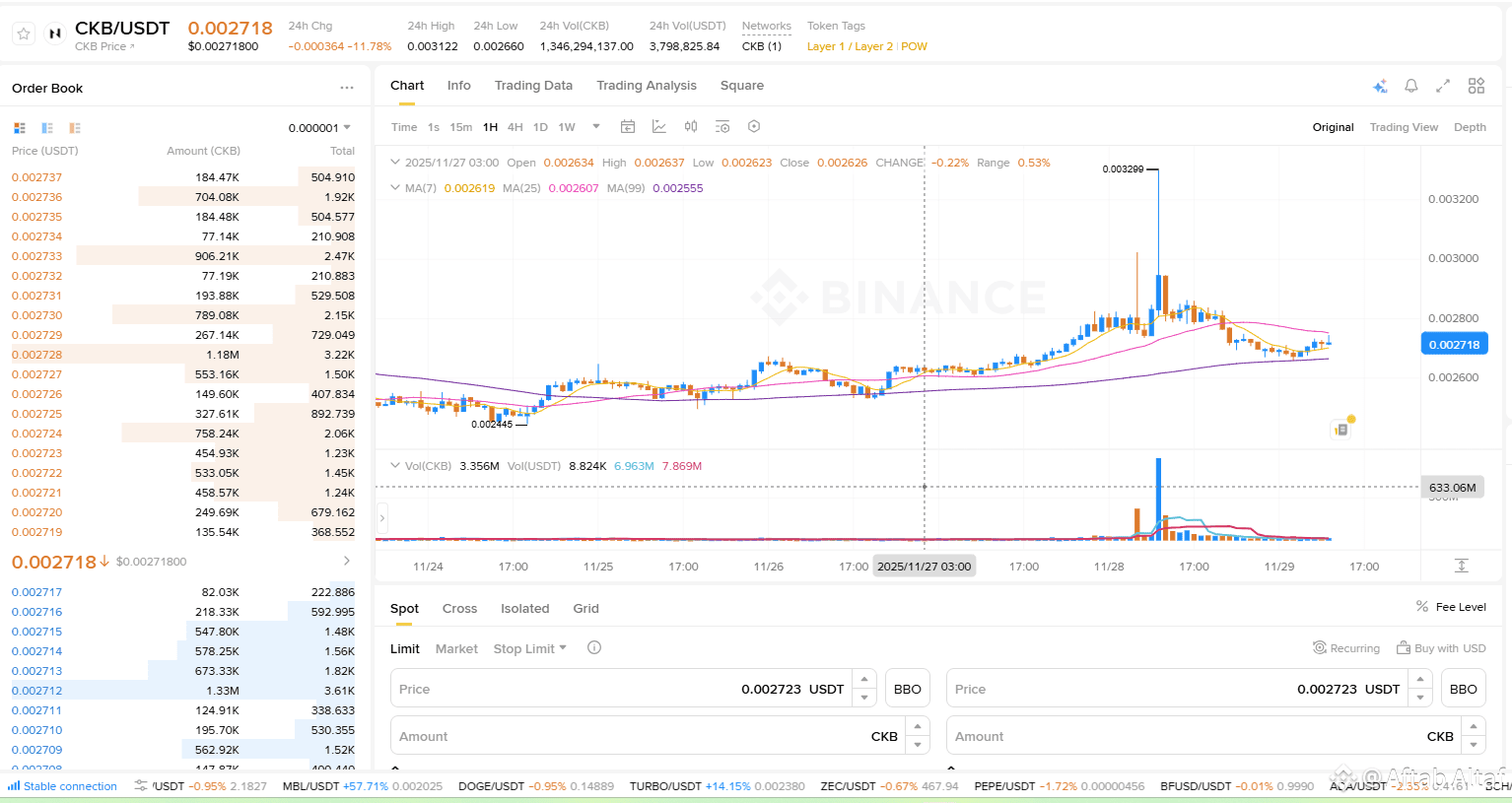
Task: Open chart display settings list icon
Action: click(722, 126)
